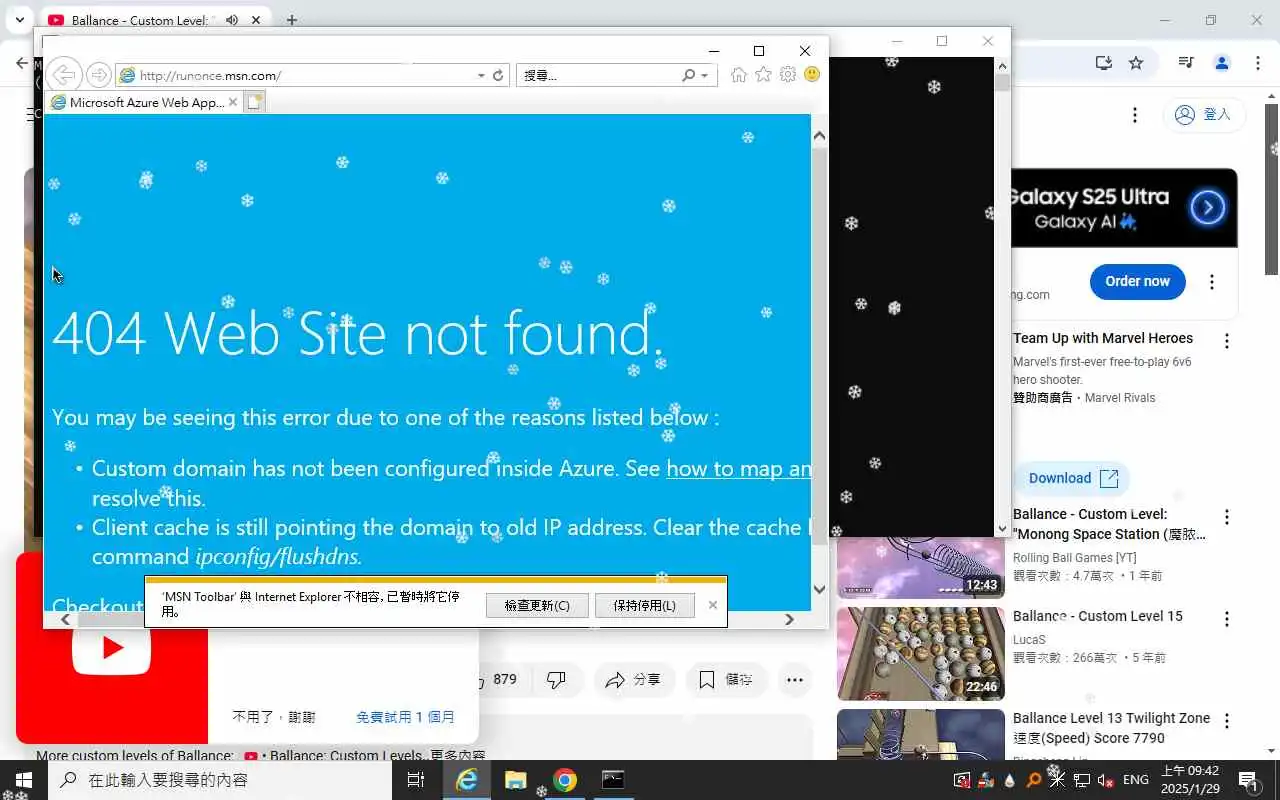The height and width of the screenshot is (800, 1280).
Task: Open options for Custom Level 15 video
Action: (1227, 620)
